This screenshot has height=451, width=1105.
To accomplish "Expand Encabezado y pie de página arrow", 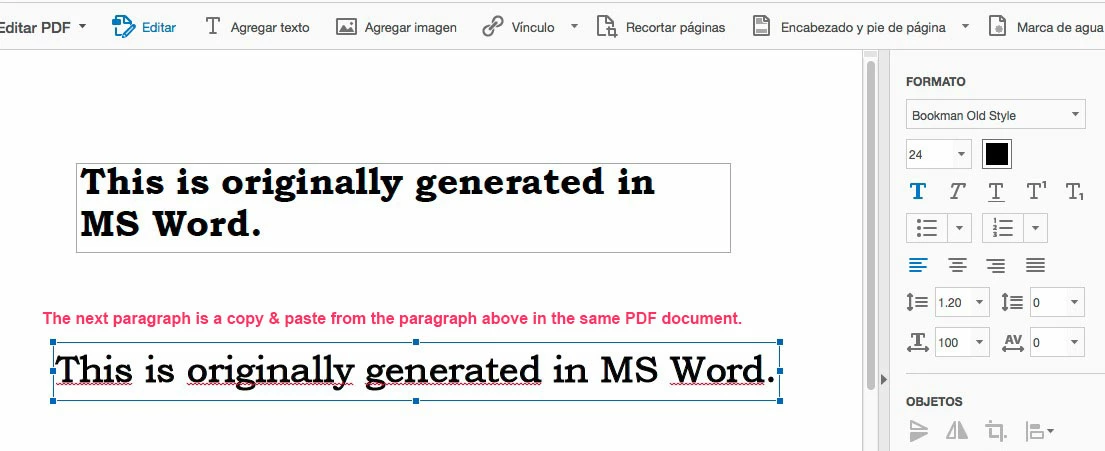I will coord(965,27).
